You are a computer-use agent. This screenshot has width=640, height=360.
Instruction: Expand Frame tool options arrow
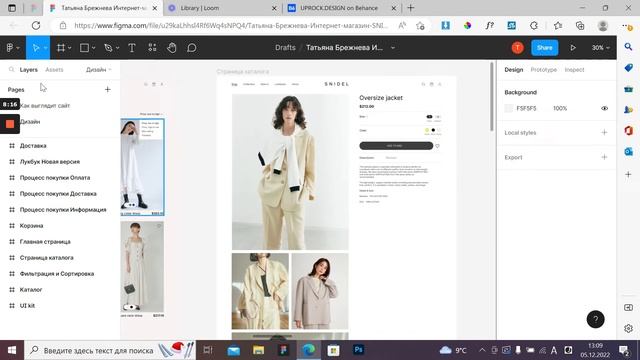(x=70, y=48)
